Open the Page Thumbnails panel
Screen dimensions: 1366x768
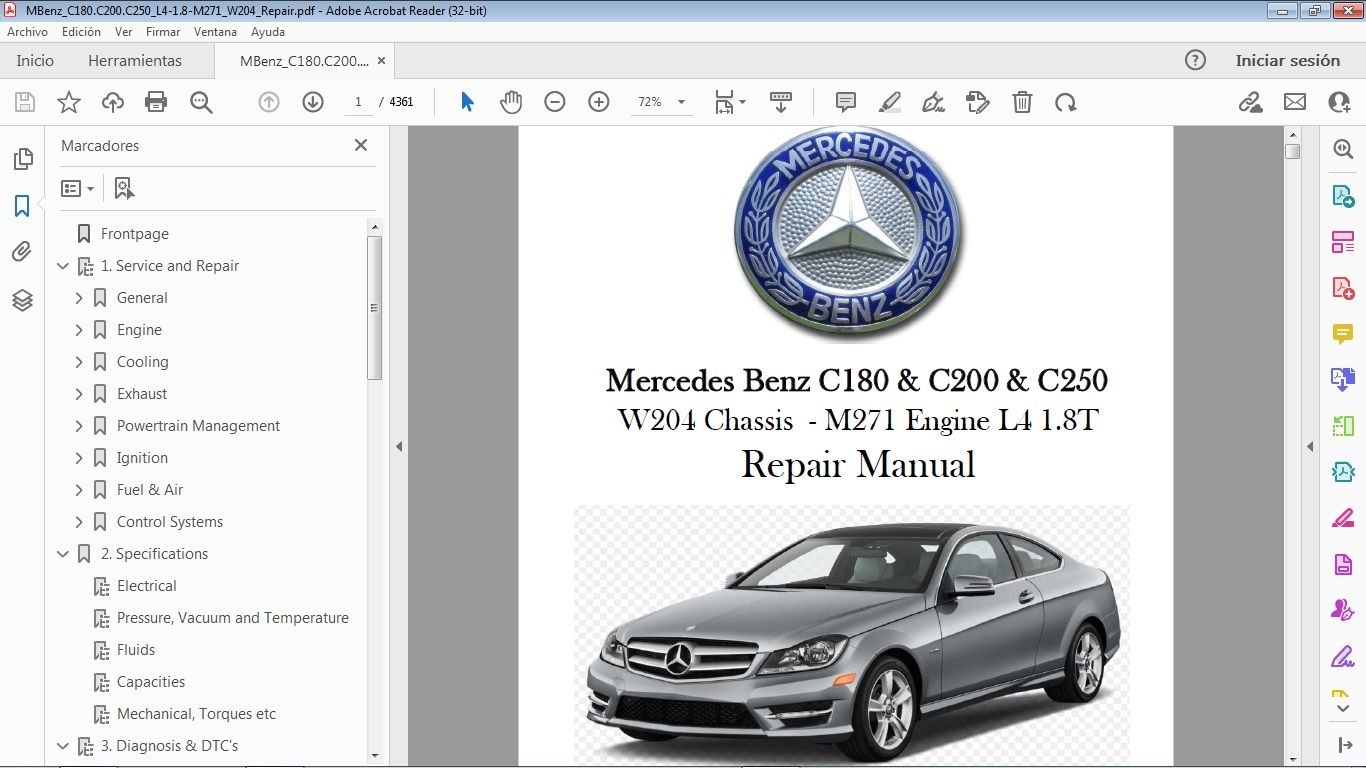[22, 158]
